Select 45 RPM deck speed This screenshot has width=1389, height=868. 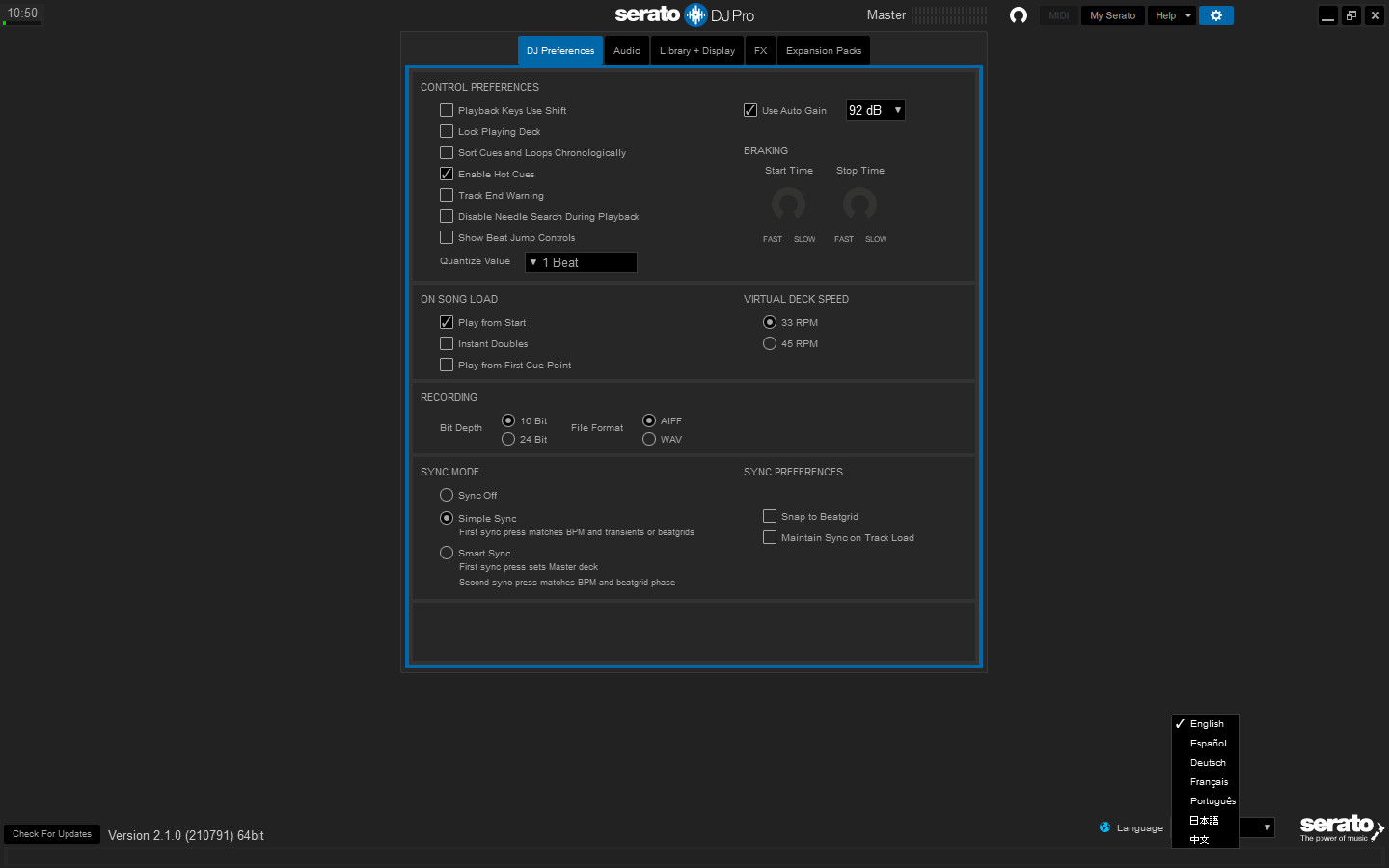[x=770, y=343]
